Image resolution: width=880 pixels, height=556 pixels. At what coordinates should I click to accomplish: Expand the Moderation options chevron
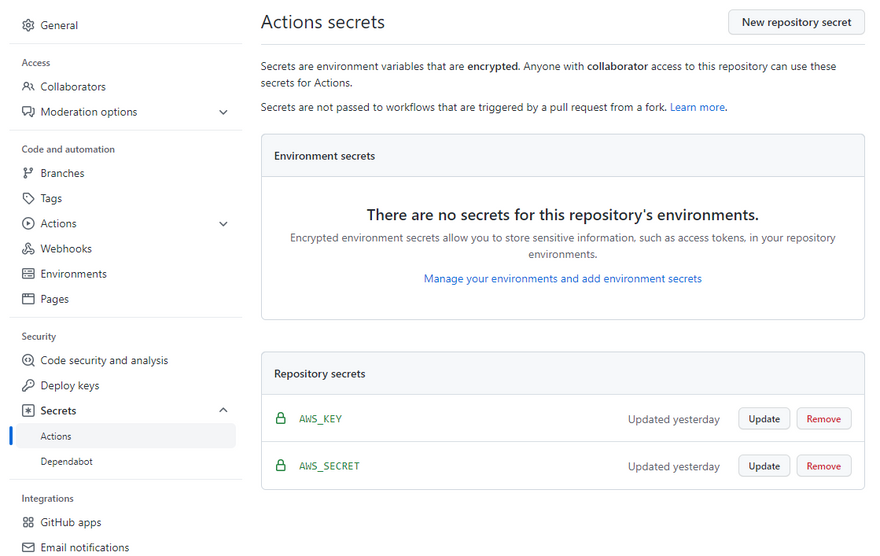(x=223, y=112)
